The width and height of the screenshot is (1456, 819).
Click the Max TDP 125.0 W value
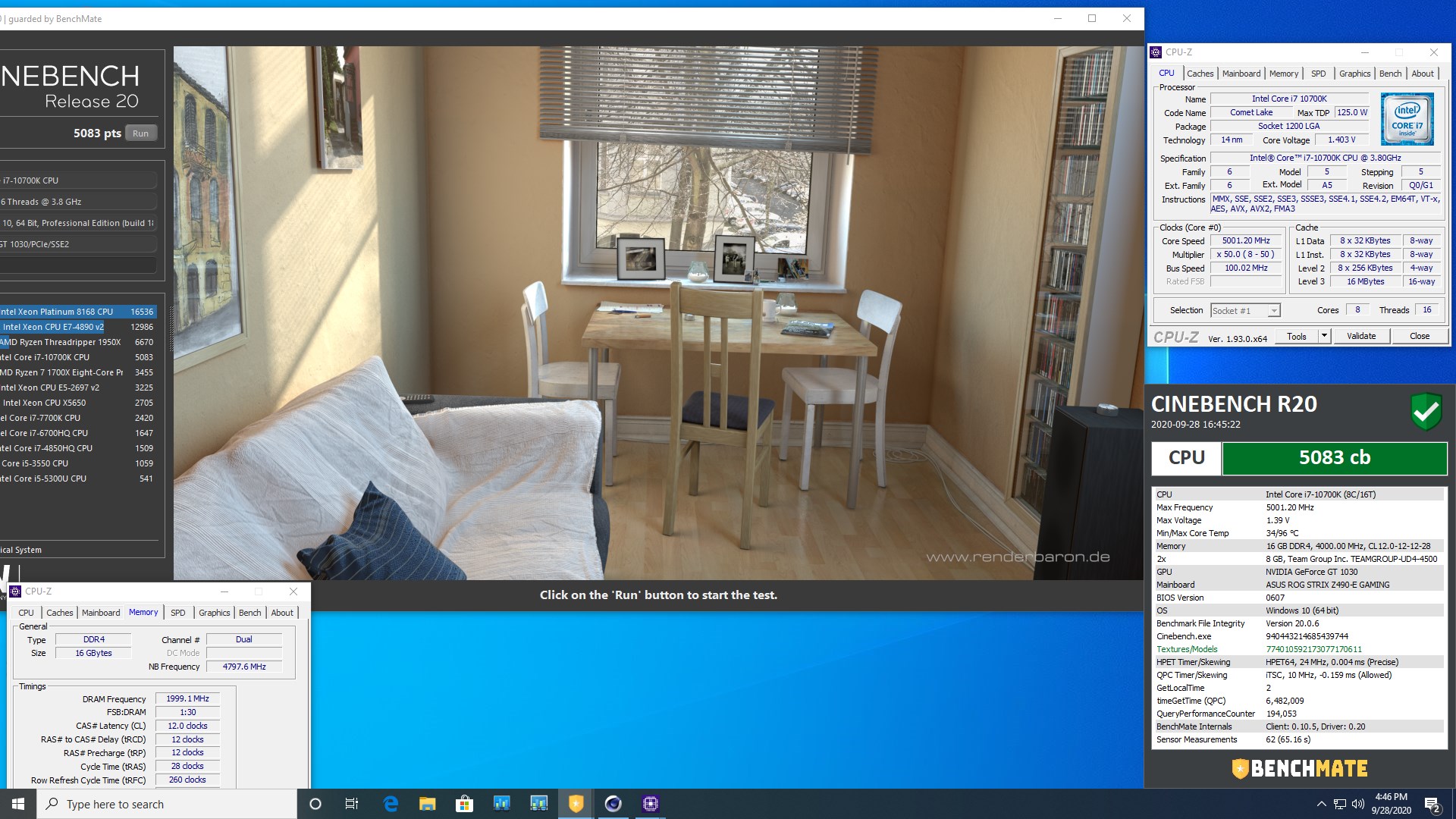coord(1352,112)
